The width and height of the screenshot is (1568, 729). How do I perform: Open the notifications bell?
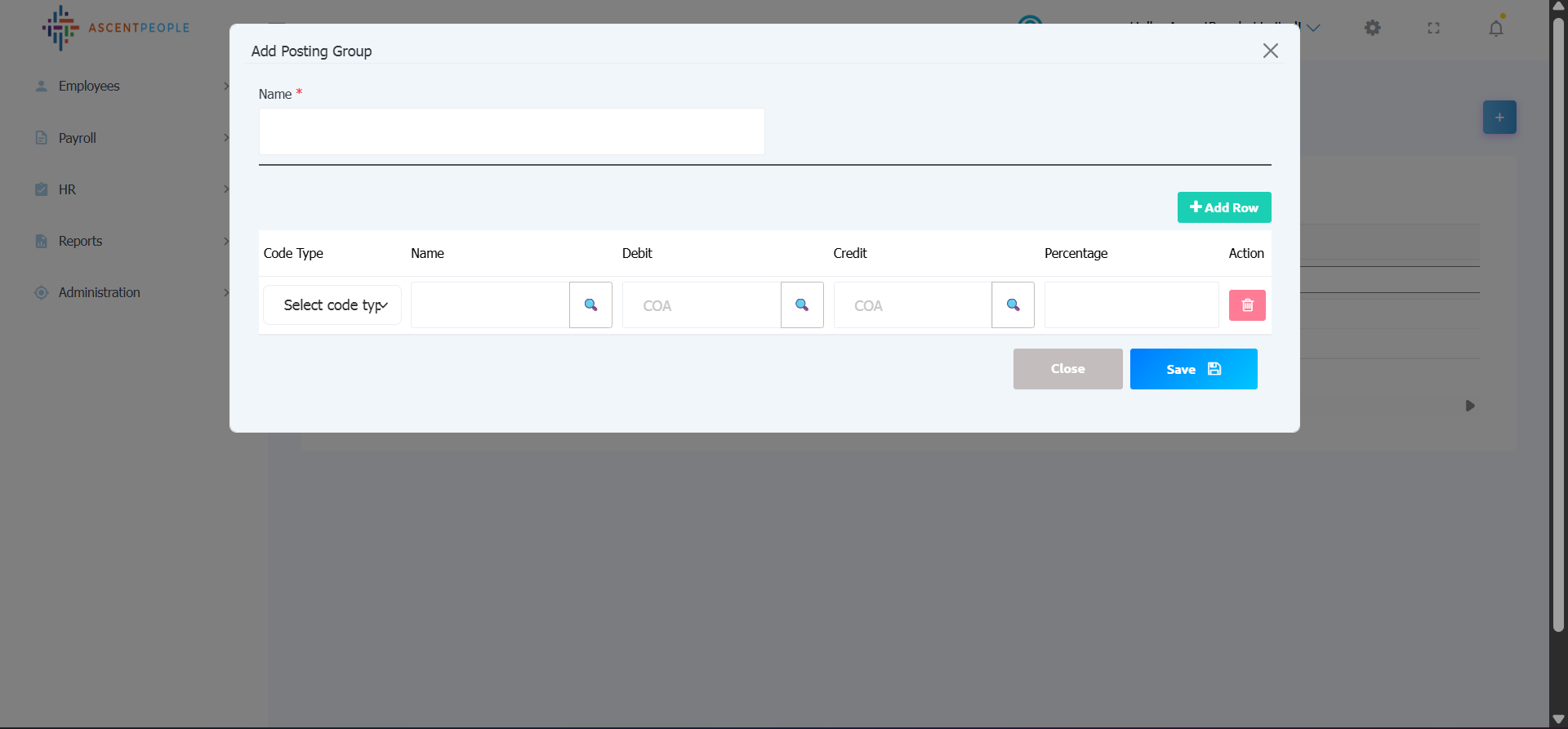pyautogui.click(x=1495, y=29)
